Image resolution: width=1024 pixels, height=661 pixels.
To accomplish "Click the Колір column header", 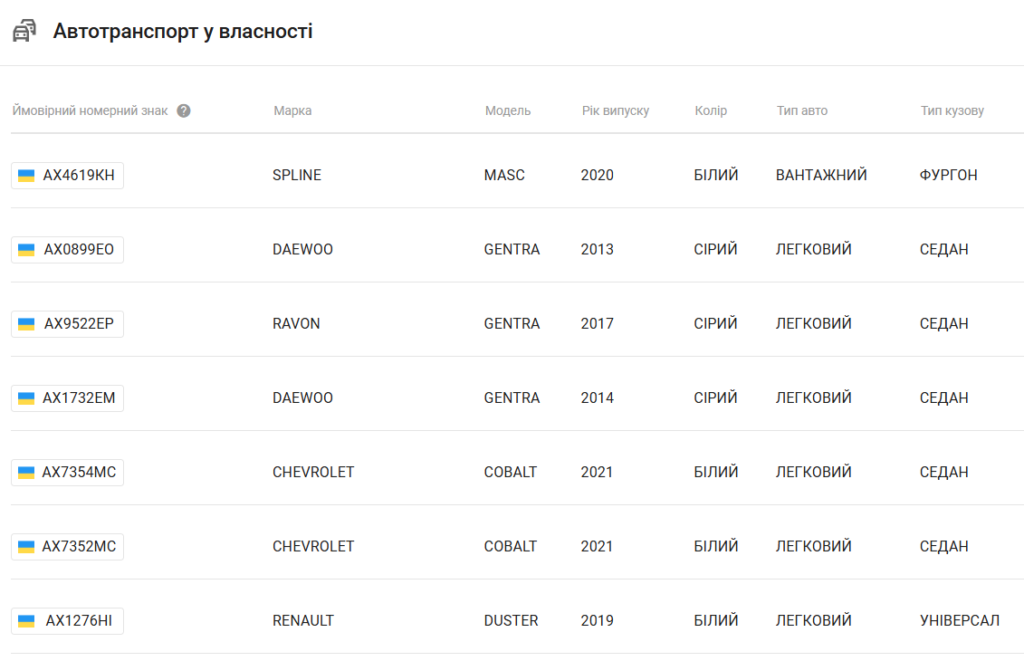I will click(711, 110).
